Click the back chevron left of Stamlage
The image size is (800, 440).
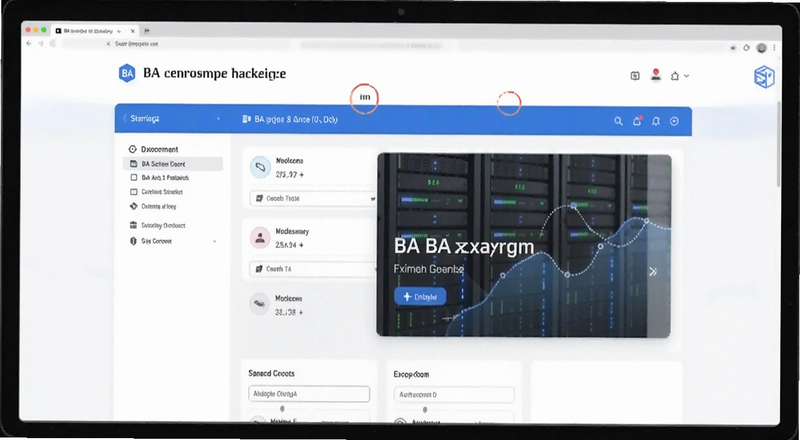coord(124,118)
